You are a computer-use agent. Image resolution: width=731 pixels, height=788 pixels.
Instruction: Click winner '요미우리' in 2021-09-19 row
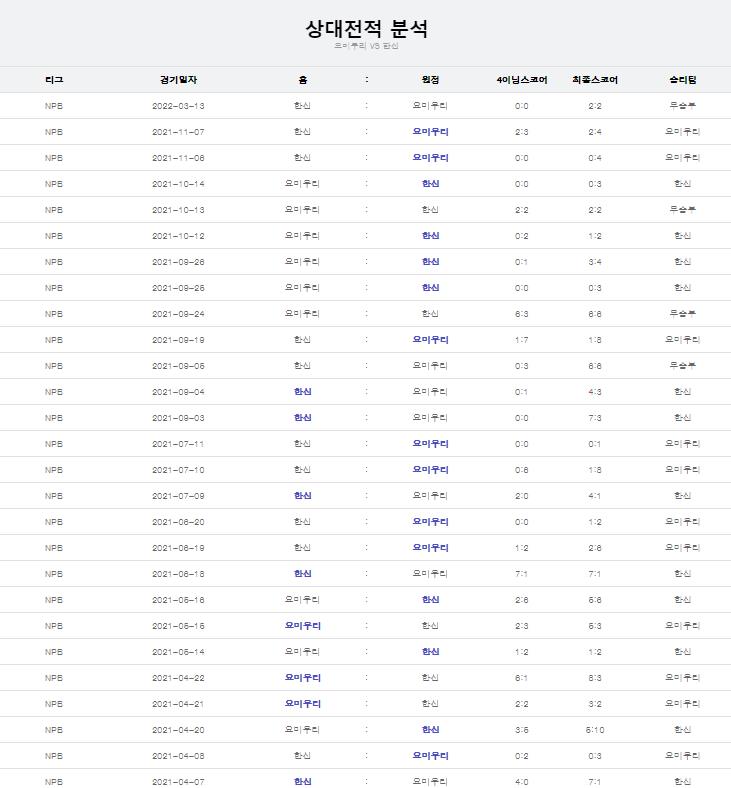pyautogui.click(x=682, y=340)
